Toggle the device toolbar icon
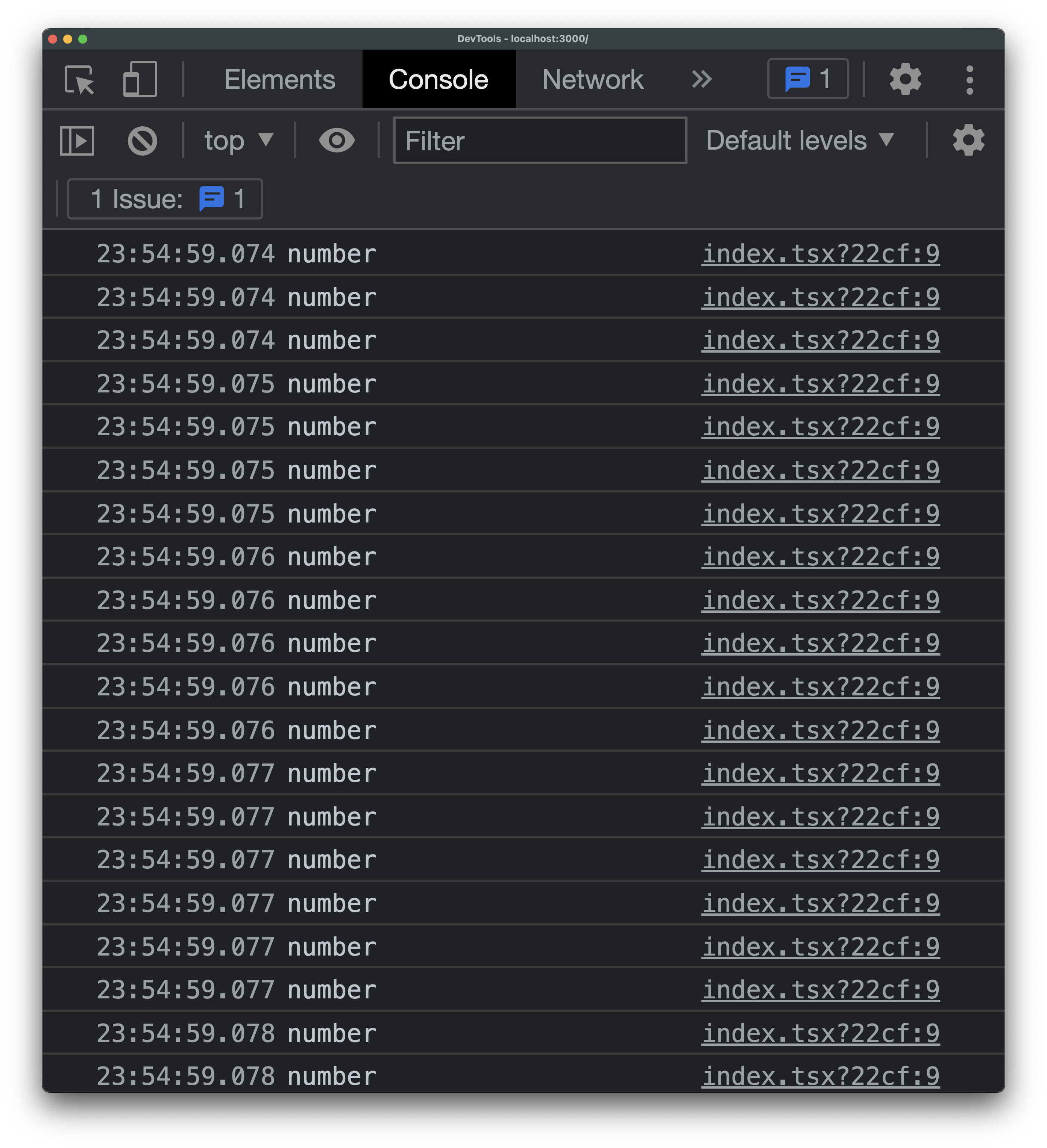1047x1148 pixels. pos(140,80)
